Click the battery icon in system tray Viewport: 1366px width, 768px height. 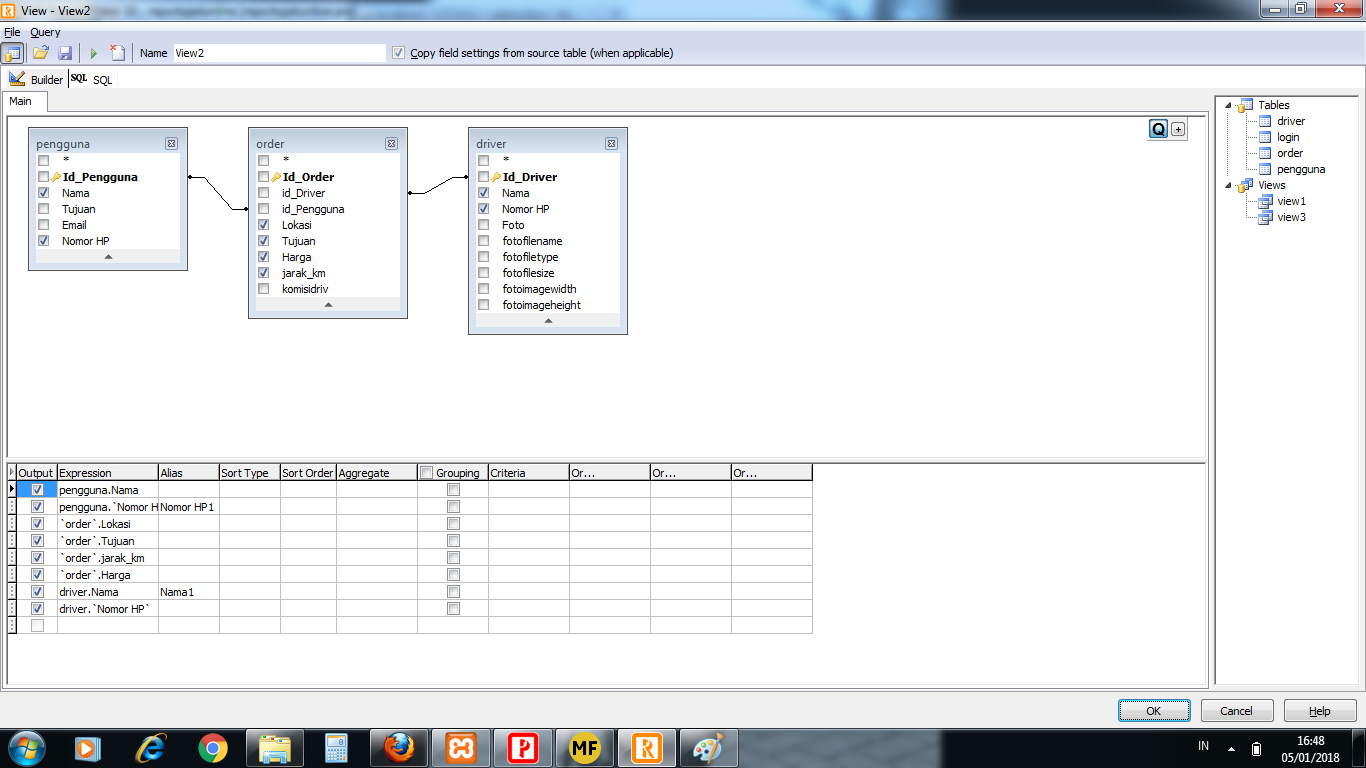coord(1257,748)
